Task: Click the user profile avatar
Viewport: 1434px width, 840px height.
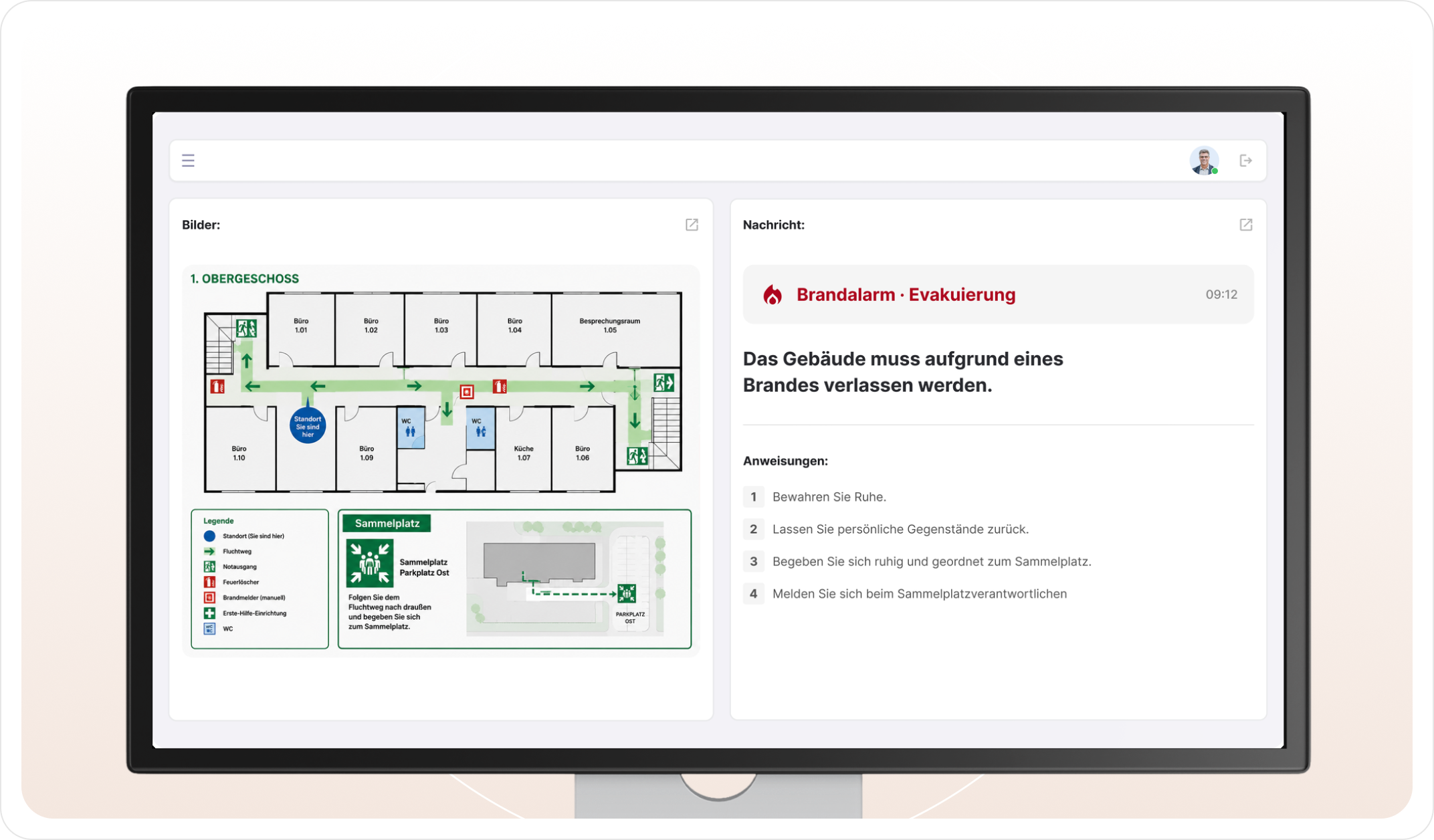Action: (x=1204, y=161)
